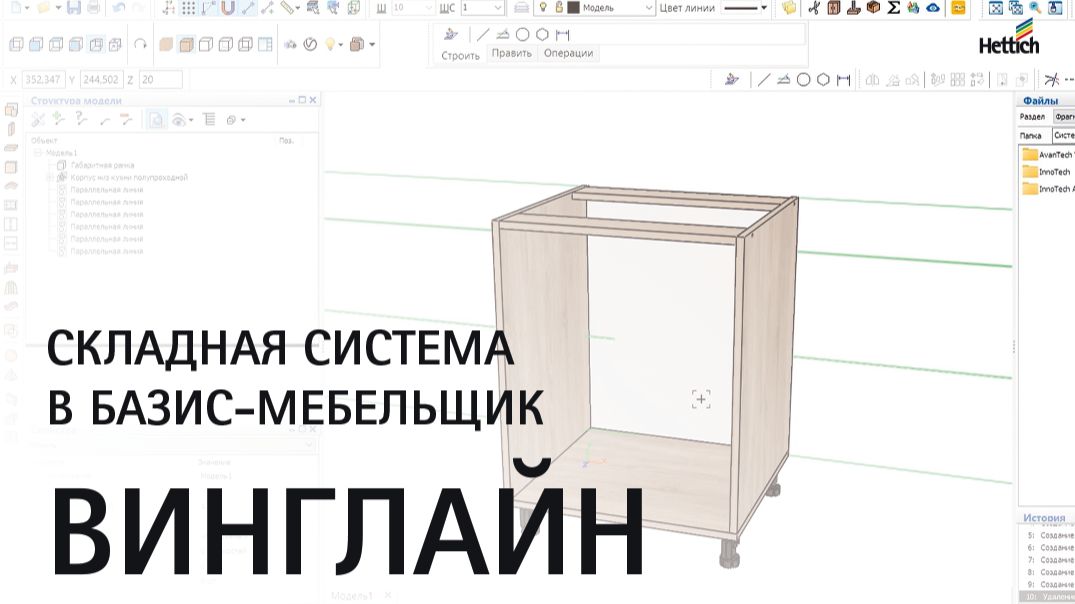1075x604 pixels.
Task: Click the scissors cutting icon
Action: (814, 8)
